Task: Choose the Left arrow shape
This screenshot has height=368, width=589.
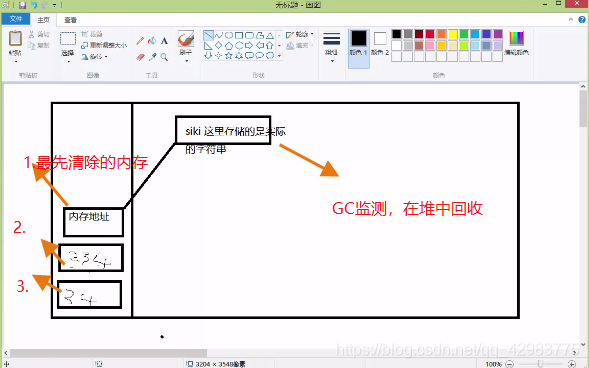Action: click(260, 45)
